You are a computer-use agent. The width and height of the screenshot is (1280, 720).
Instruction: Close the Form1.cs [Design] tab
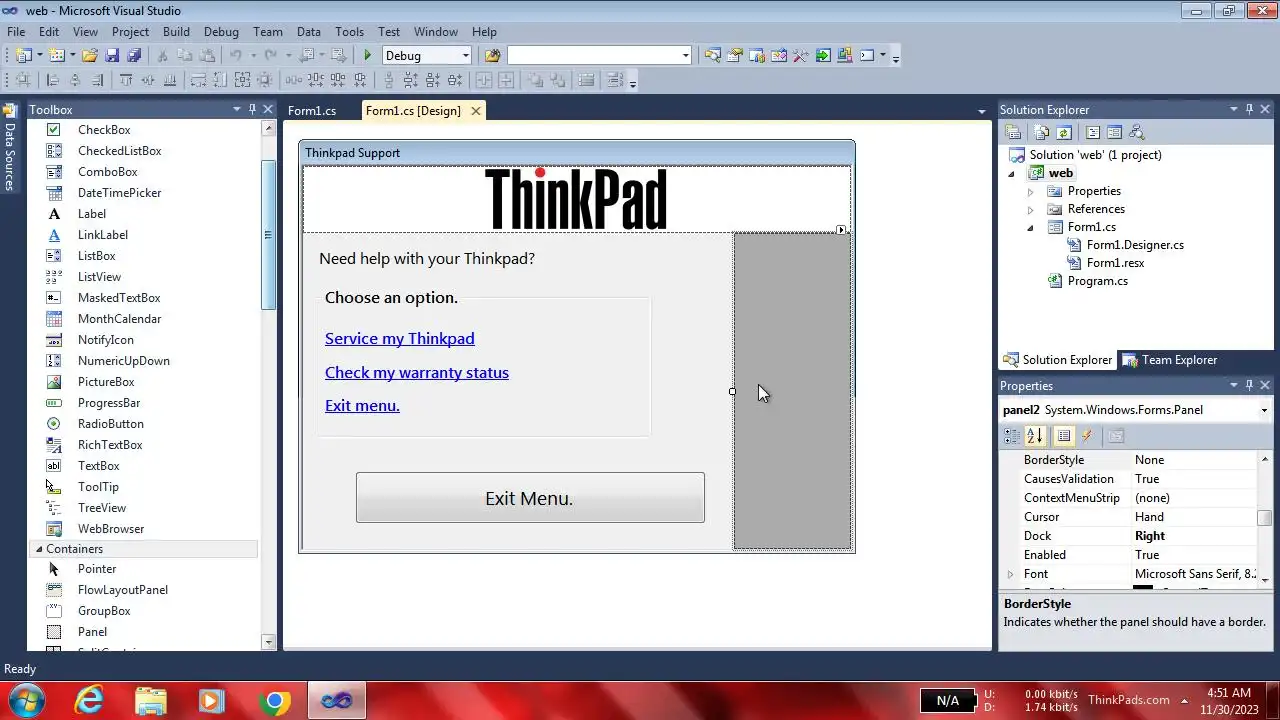(476, 111)
